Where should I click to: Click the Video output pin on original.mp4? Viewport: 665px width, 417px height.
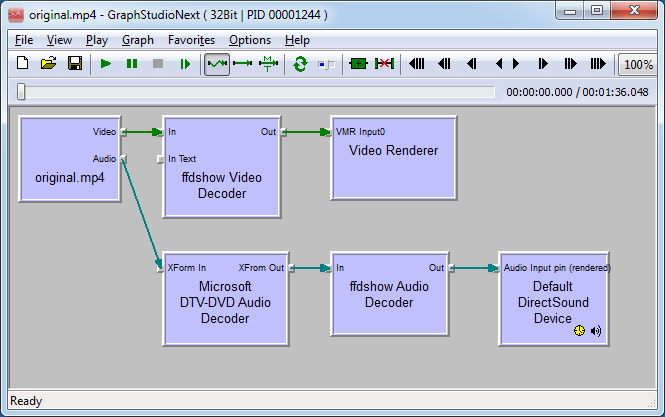pos(123,132)
